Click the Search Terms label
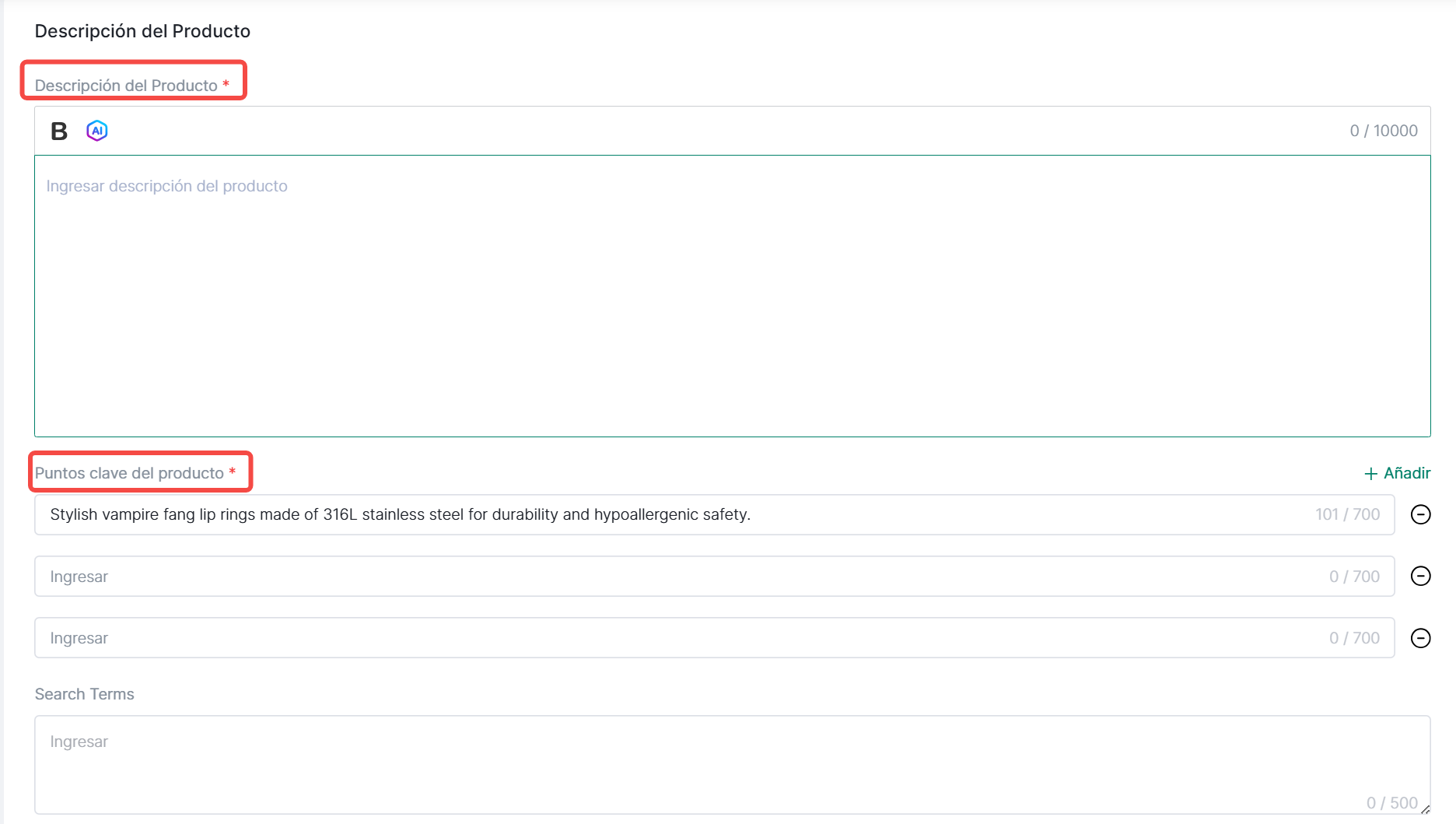1456x824 pixels. [x=85, y=694]
